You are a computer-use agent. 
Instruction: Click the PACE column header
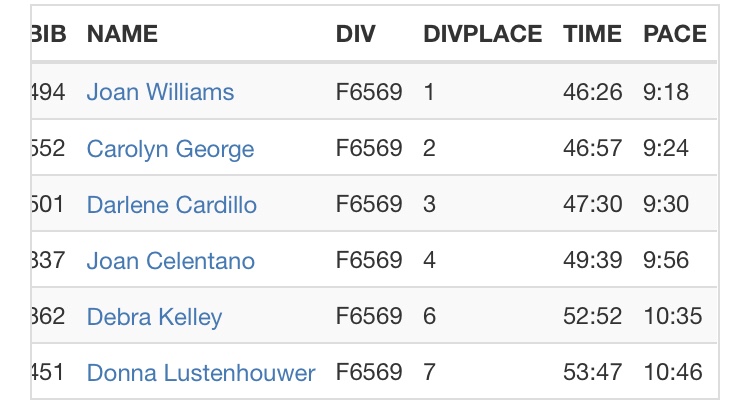point(674,34)
